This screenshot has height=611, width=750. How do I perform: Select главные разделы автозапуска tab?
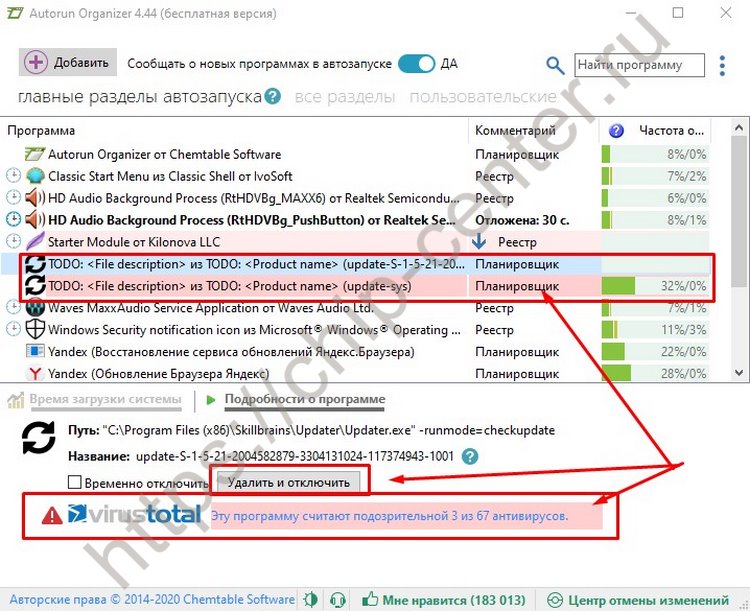click(x=140, y=97)
